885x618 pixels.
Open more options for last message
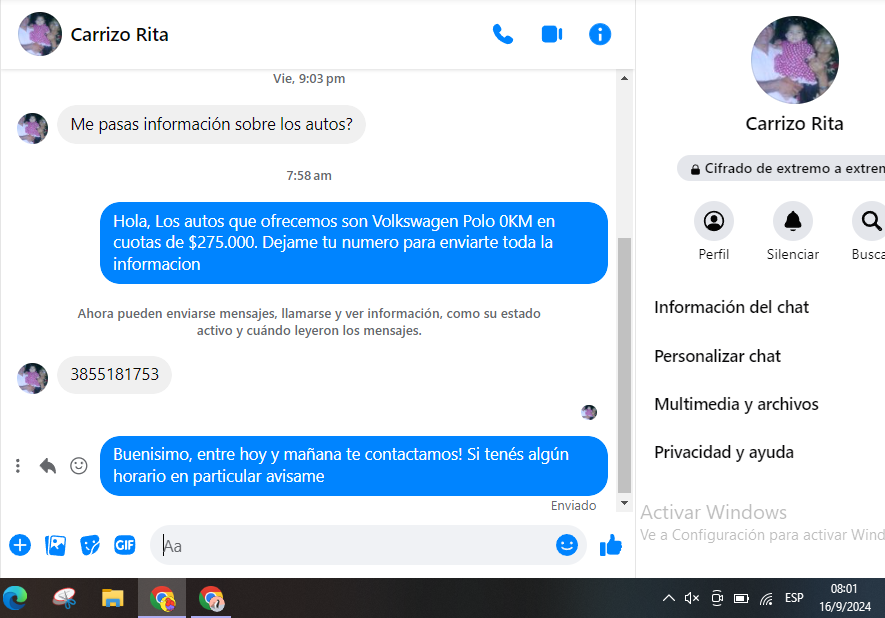pos(18,466)
